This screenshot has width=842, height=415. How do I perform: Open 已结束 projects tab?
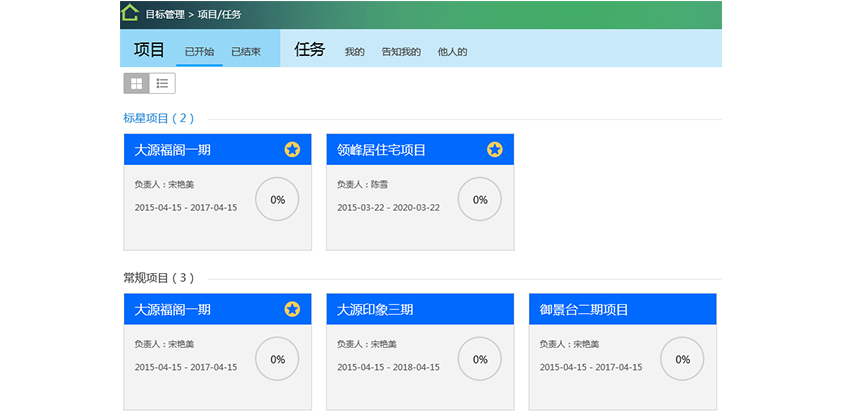pyautogui.click(x=246, y=52)
